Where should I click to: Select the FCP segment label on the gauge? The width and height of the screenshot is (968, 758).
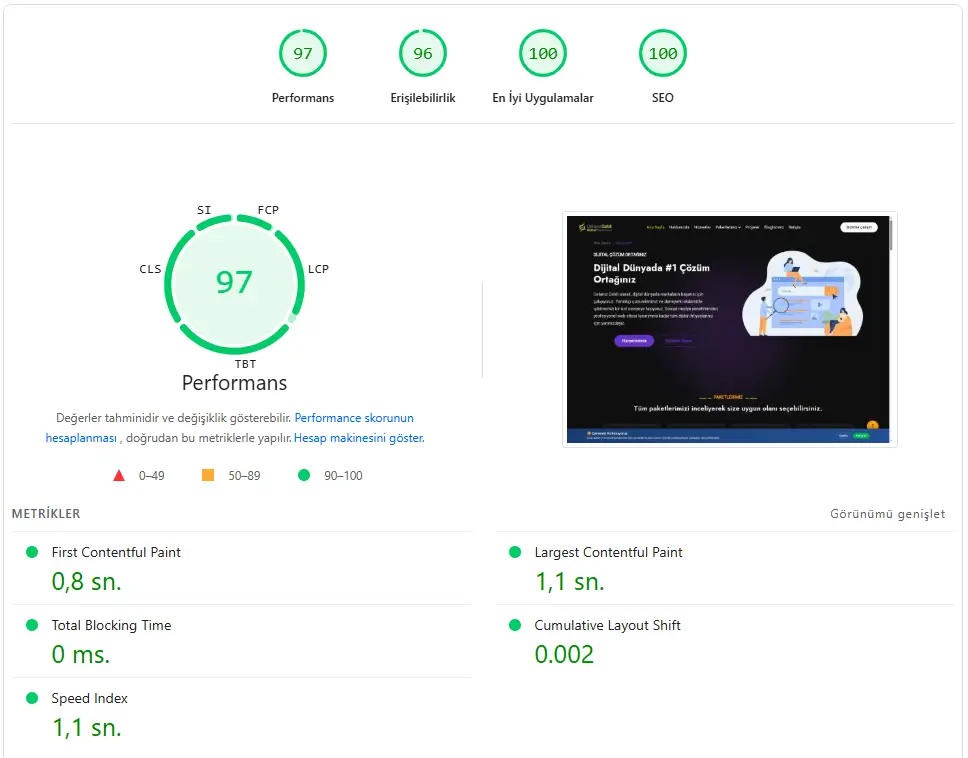tap(268, 210)
